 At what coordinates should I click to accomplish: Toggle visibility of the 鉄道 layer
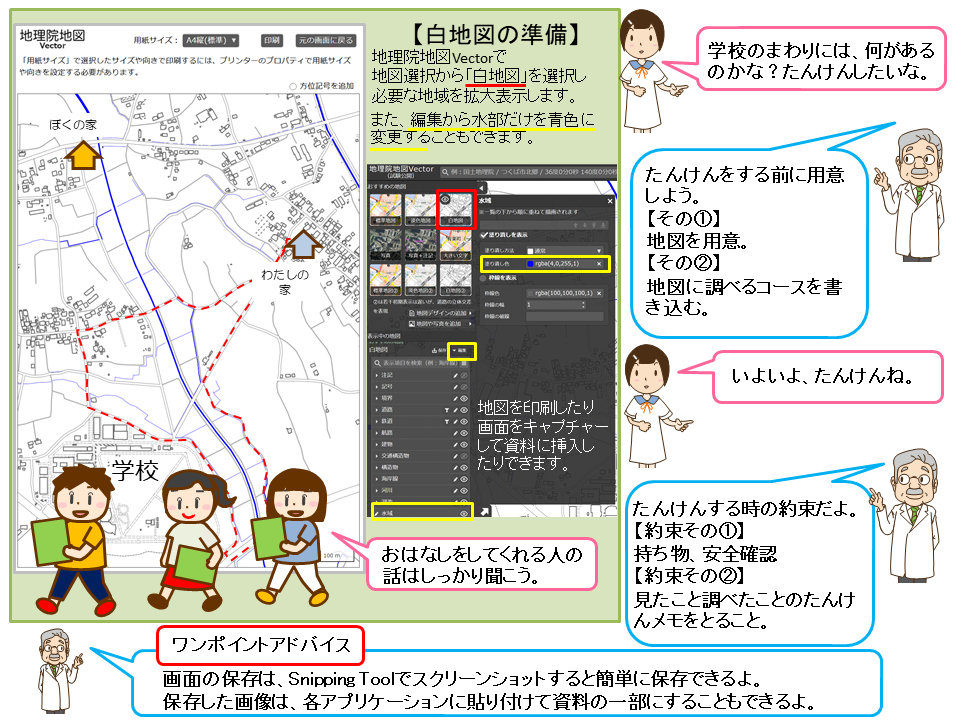click(464, 422)
